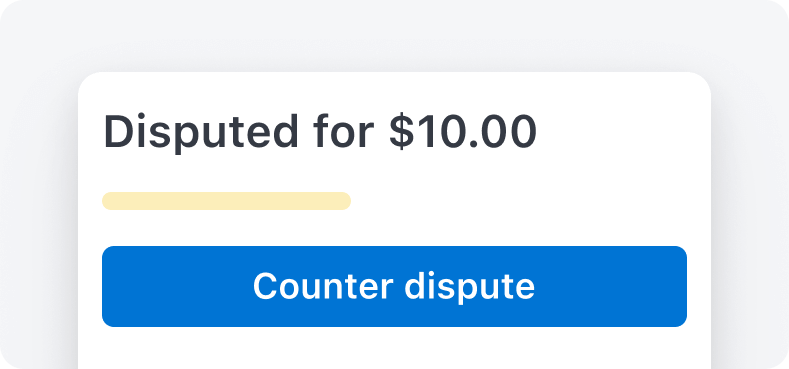Click empty card space below blue button
Screen dimensions: 789x369
[x=394, y=348]
